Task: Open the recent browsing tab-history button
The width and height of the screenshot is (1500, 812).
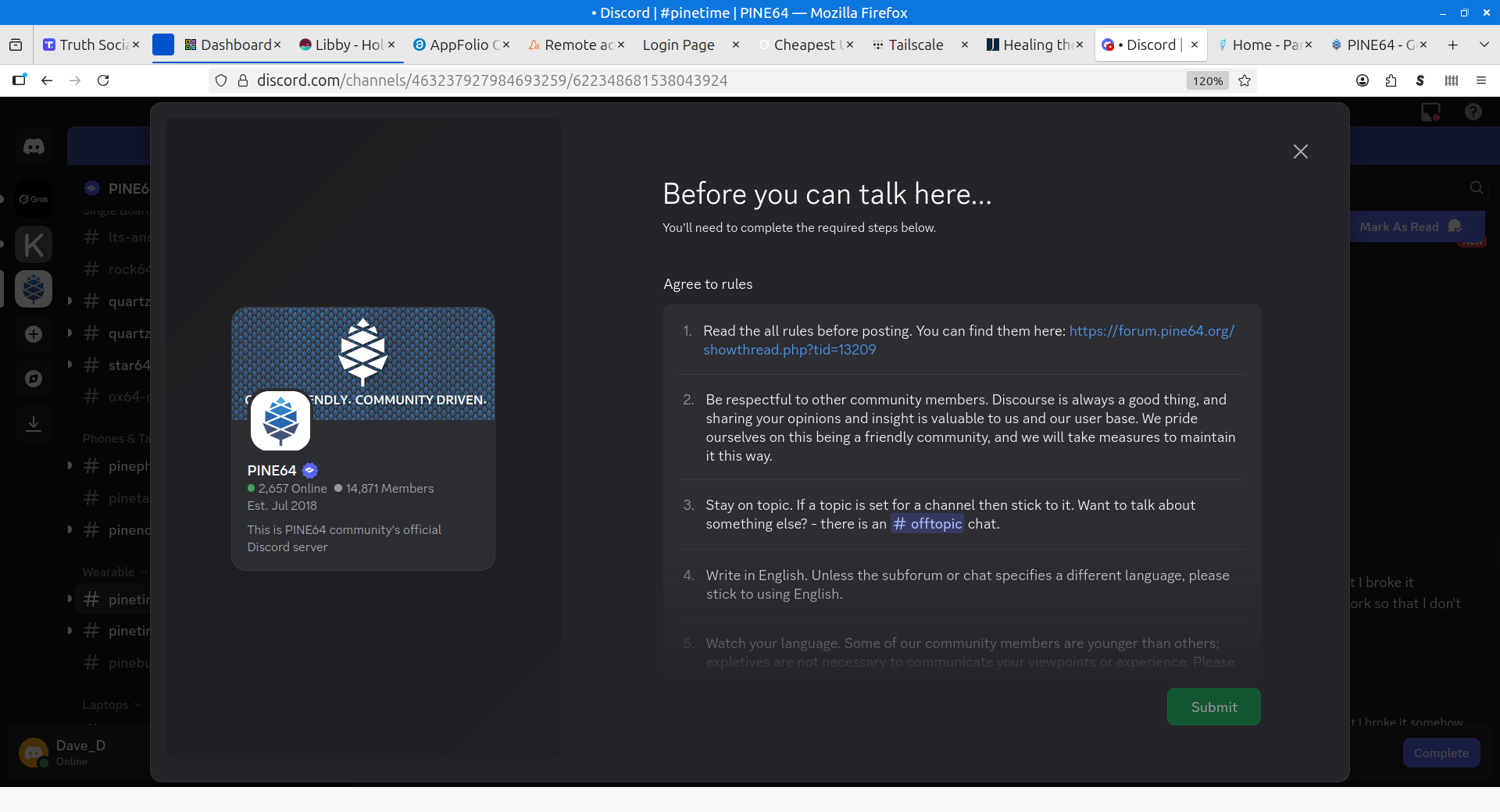Action: tap(16, 45)
